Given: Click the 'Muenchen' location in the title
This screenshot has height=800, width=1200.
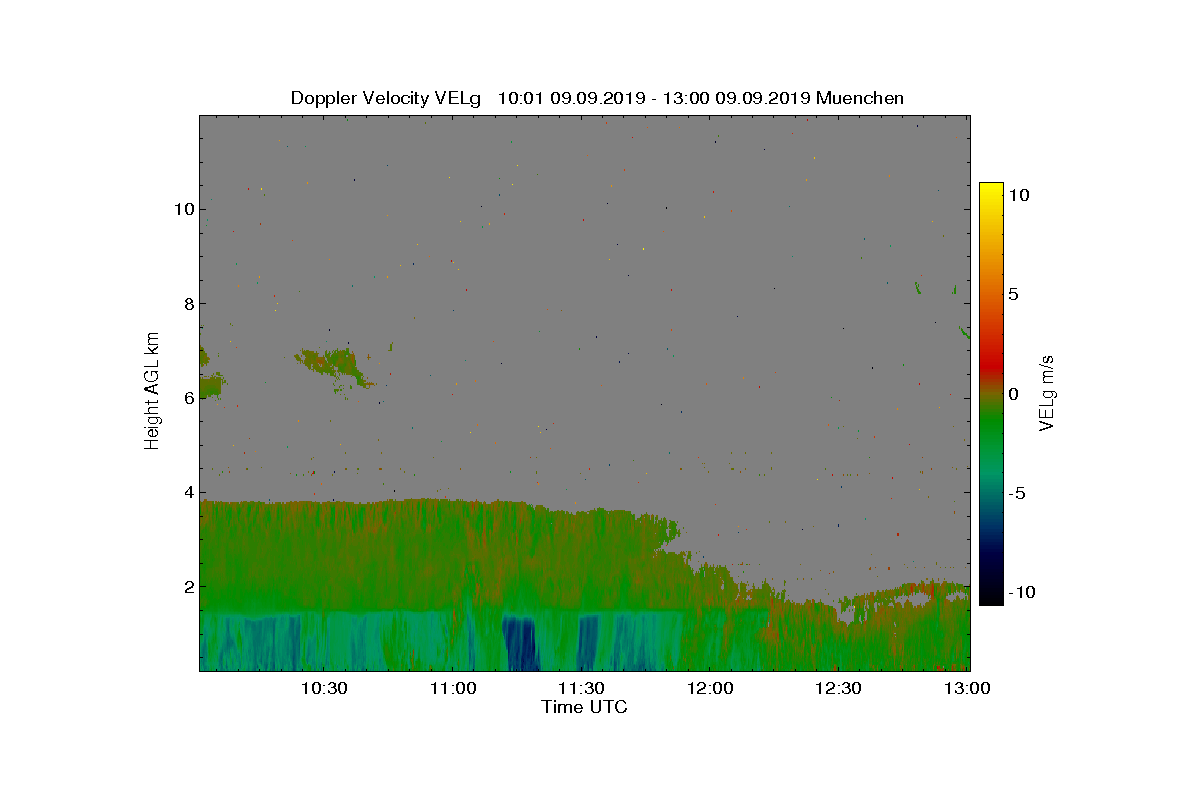Looking at the screenshot, I should [x=860, y=98].
